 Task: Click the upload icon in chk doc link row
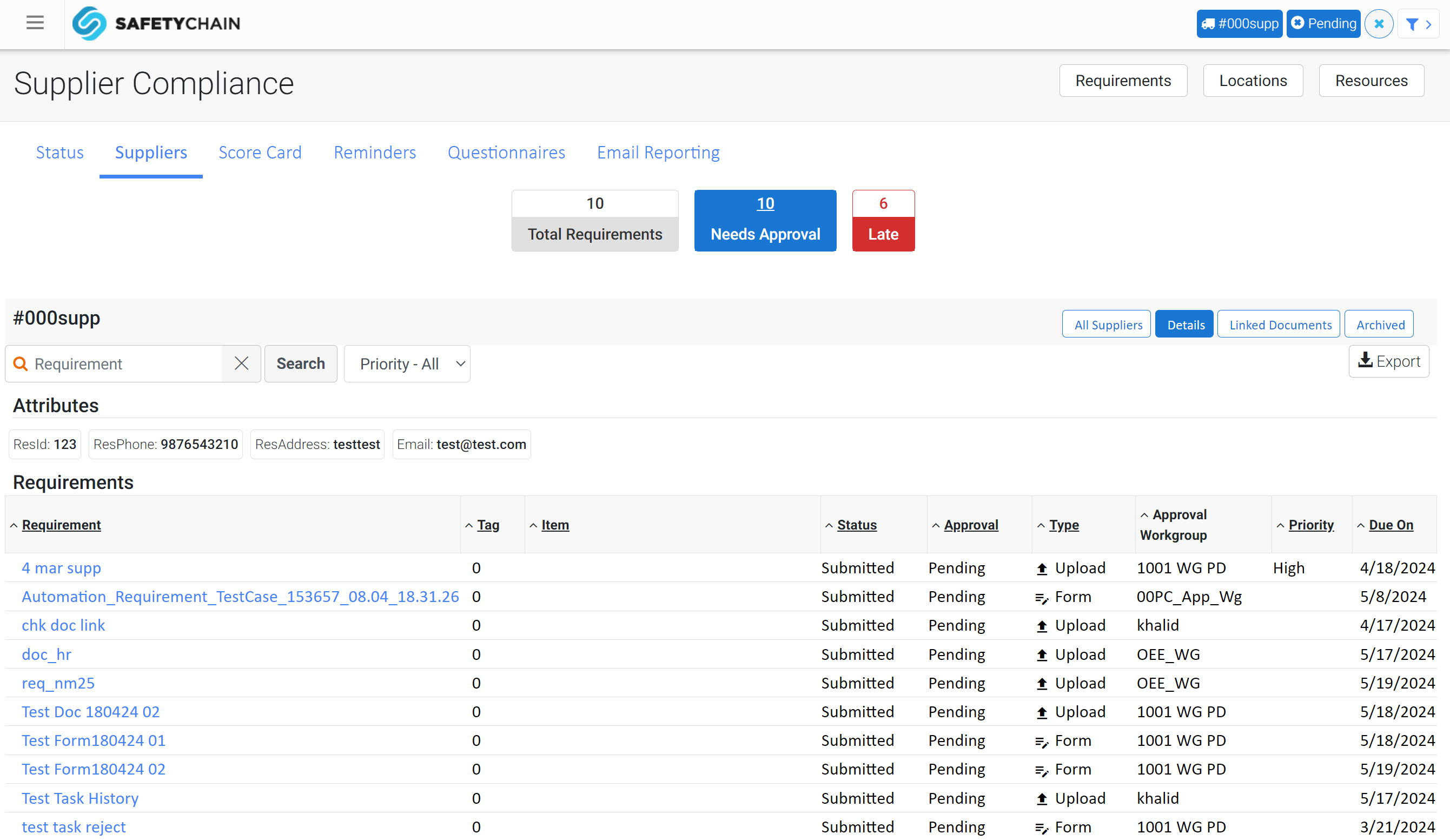point(1042,626)
